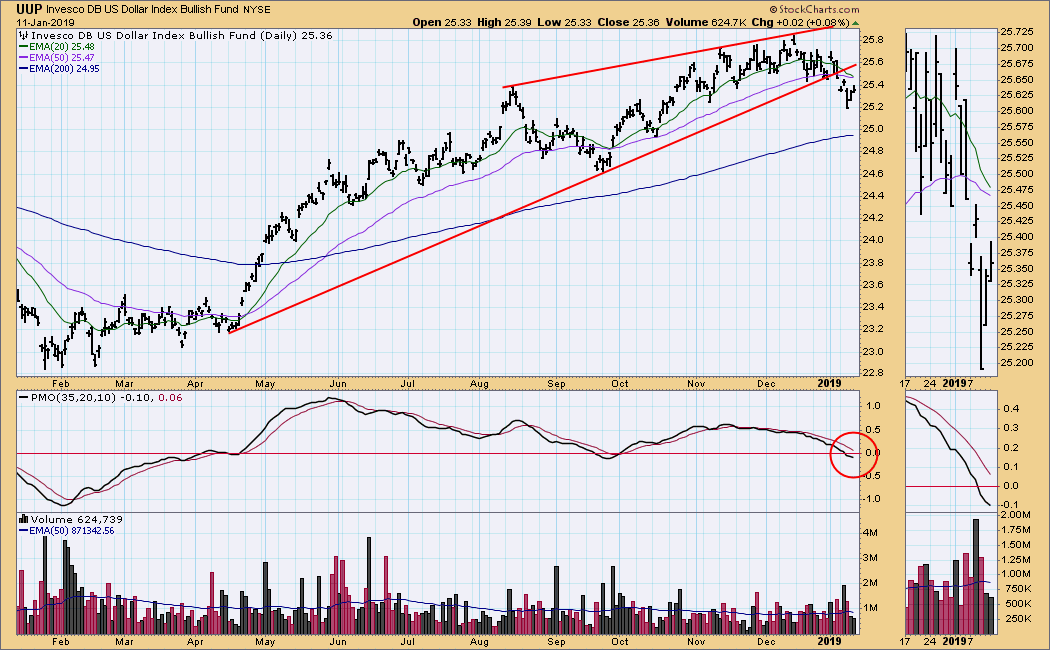Click the blue EMA(200) legend line marker

click(x=23, y=68)
